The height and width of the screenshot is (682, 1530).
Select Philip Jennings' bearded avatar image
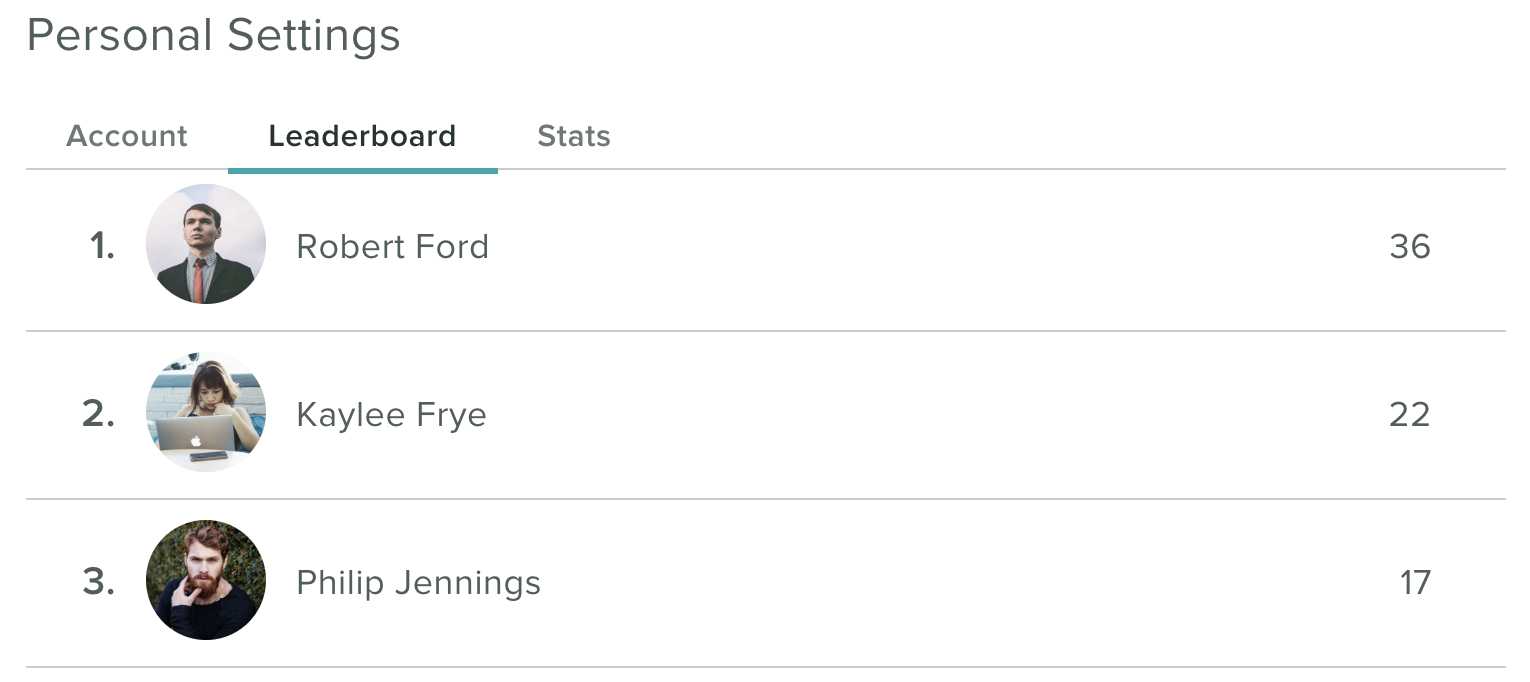pyautogui.click(x=206, y=580)
